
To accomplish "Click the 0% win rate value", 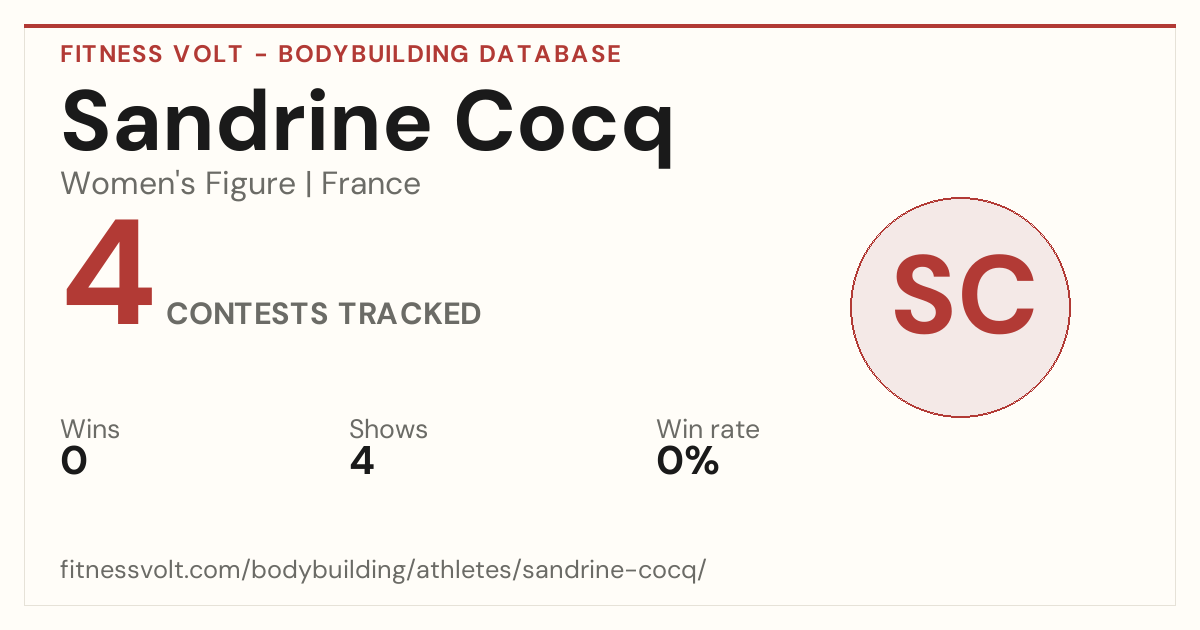I will 688,461.
